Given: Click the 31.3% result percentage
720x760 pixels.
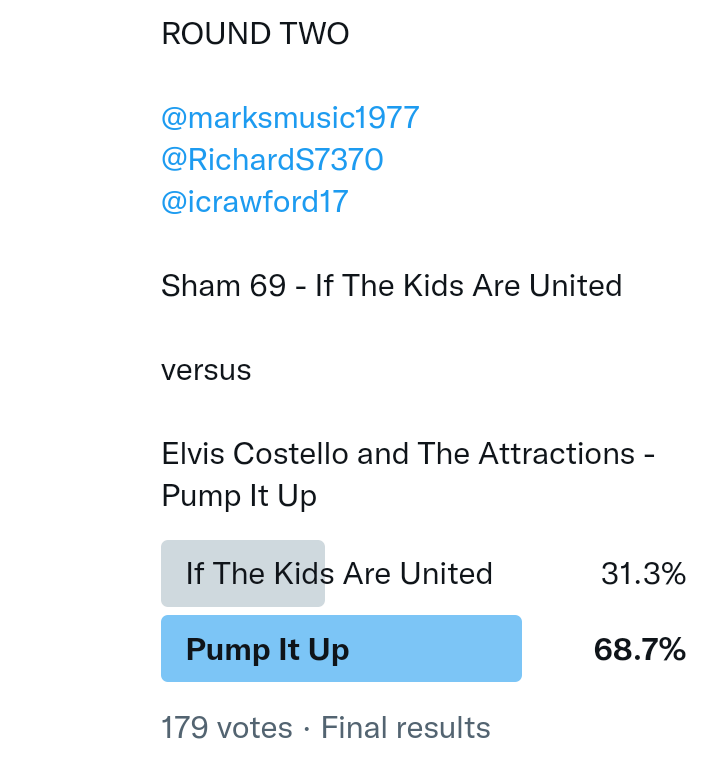Looking at the screenshot, I should tap(643, 574).
